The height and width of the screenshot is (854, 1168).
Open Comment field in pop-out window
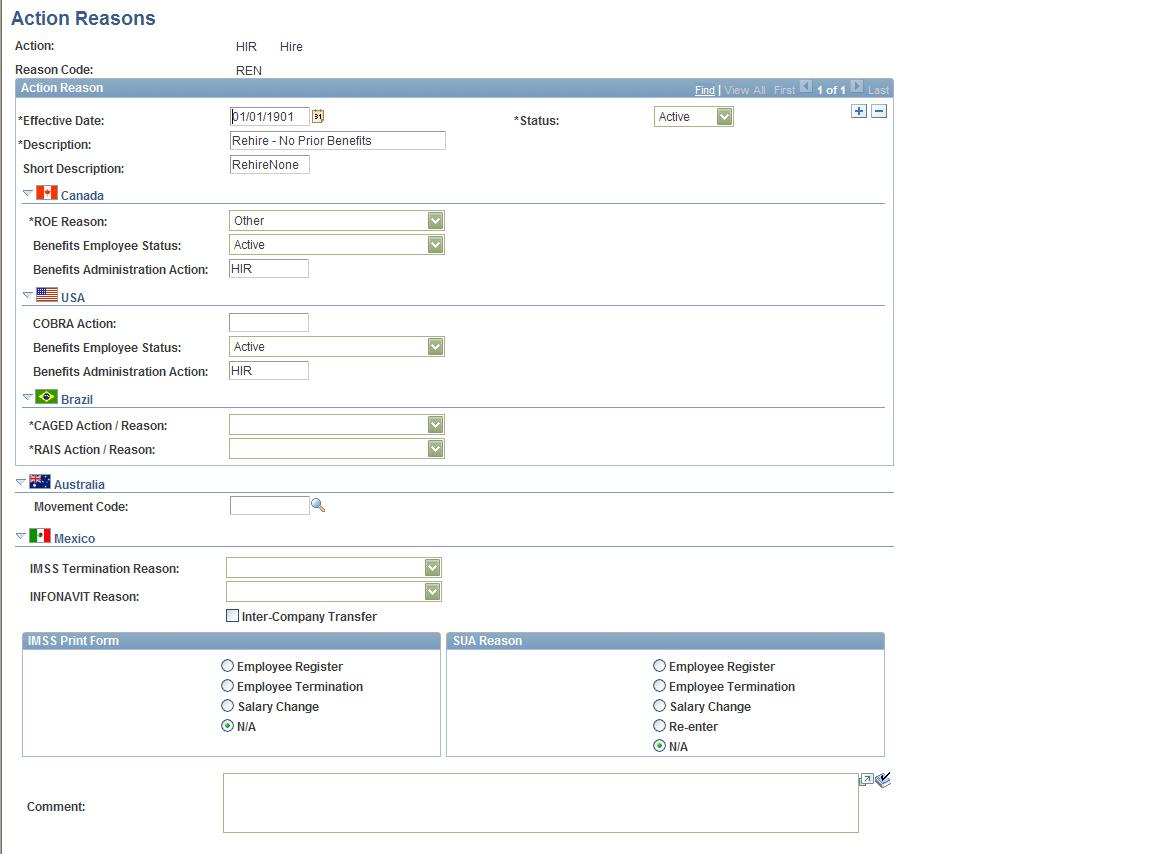[x=866, y=779]
